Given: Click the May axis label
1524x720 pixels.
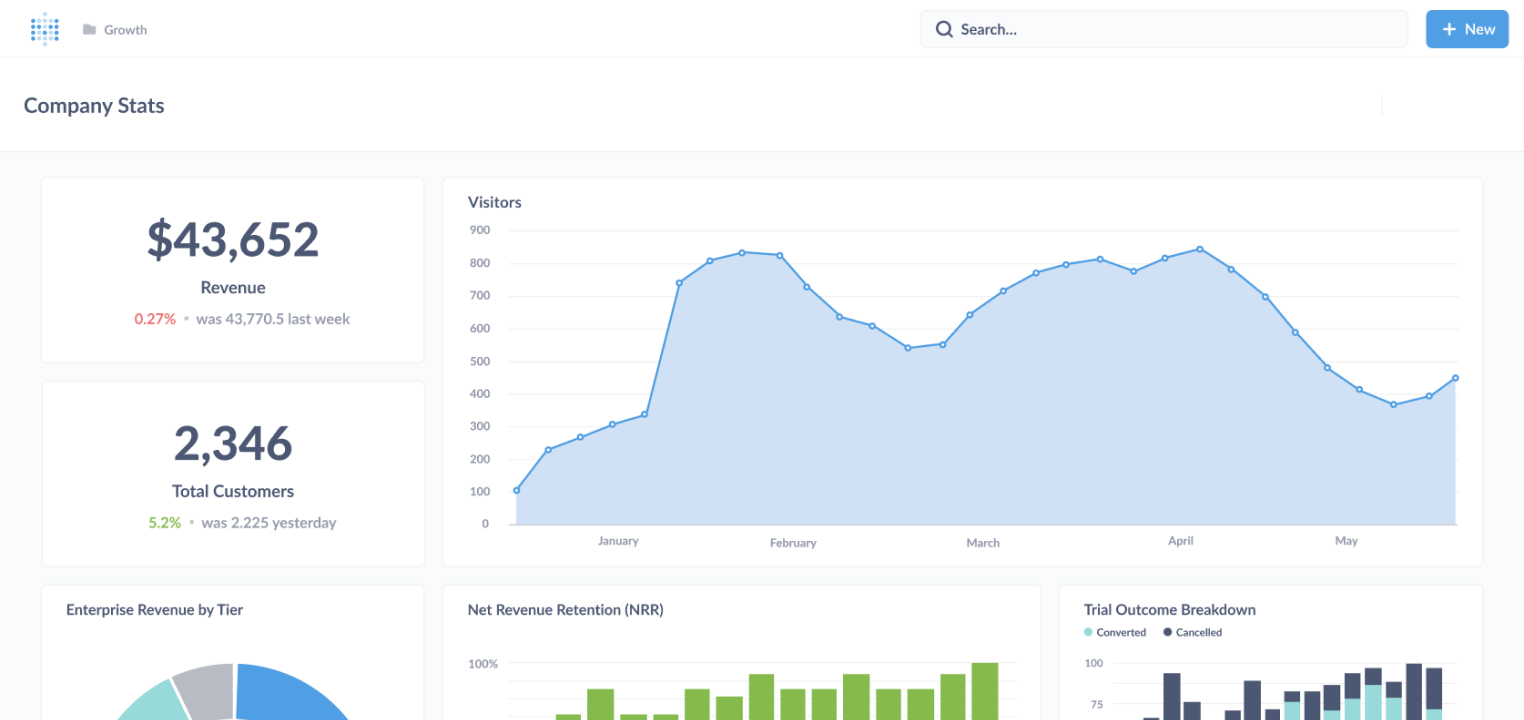Looking at the screenshot, I should pos(1346,541).
